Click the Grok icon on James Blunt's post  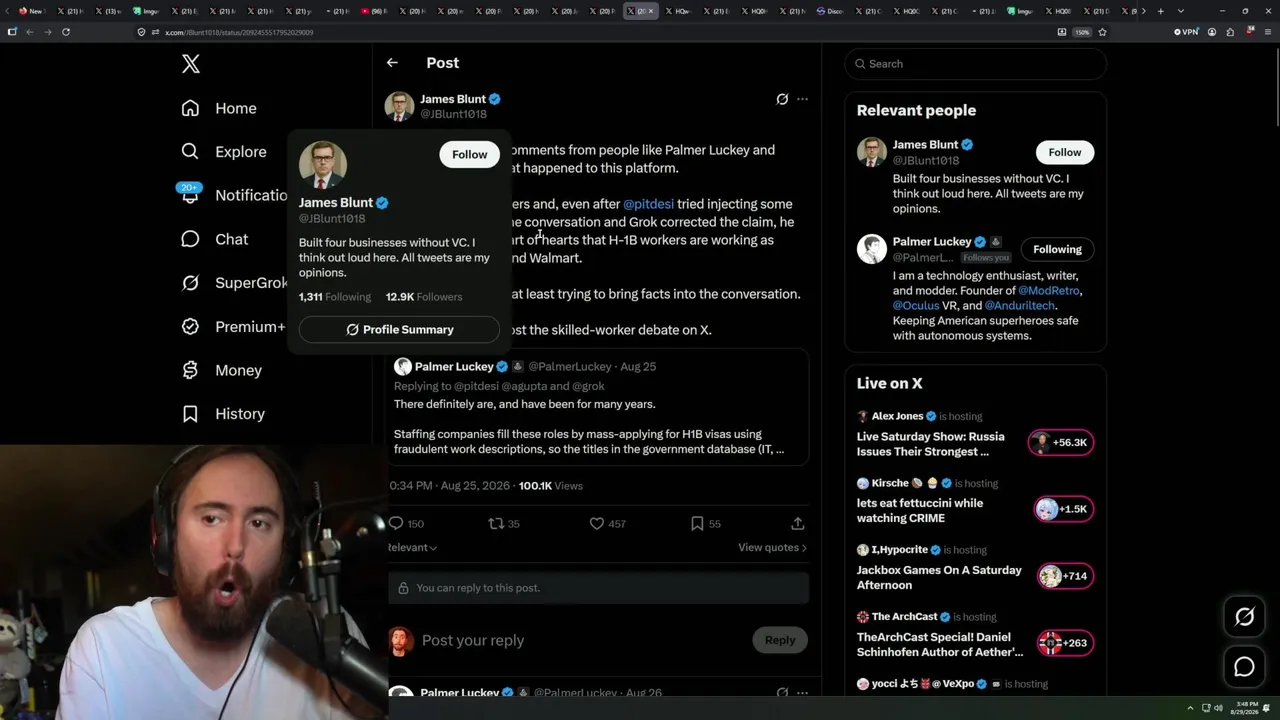tap(782, 99)
